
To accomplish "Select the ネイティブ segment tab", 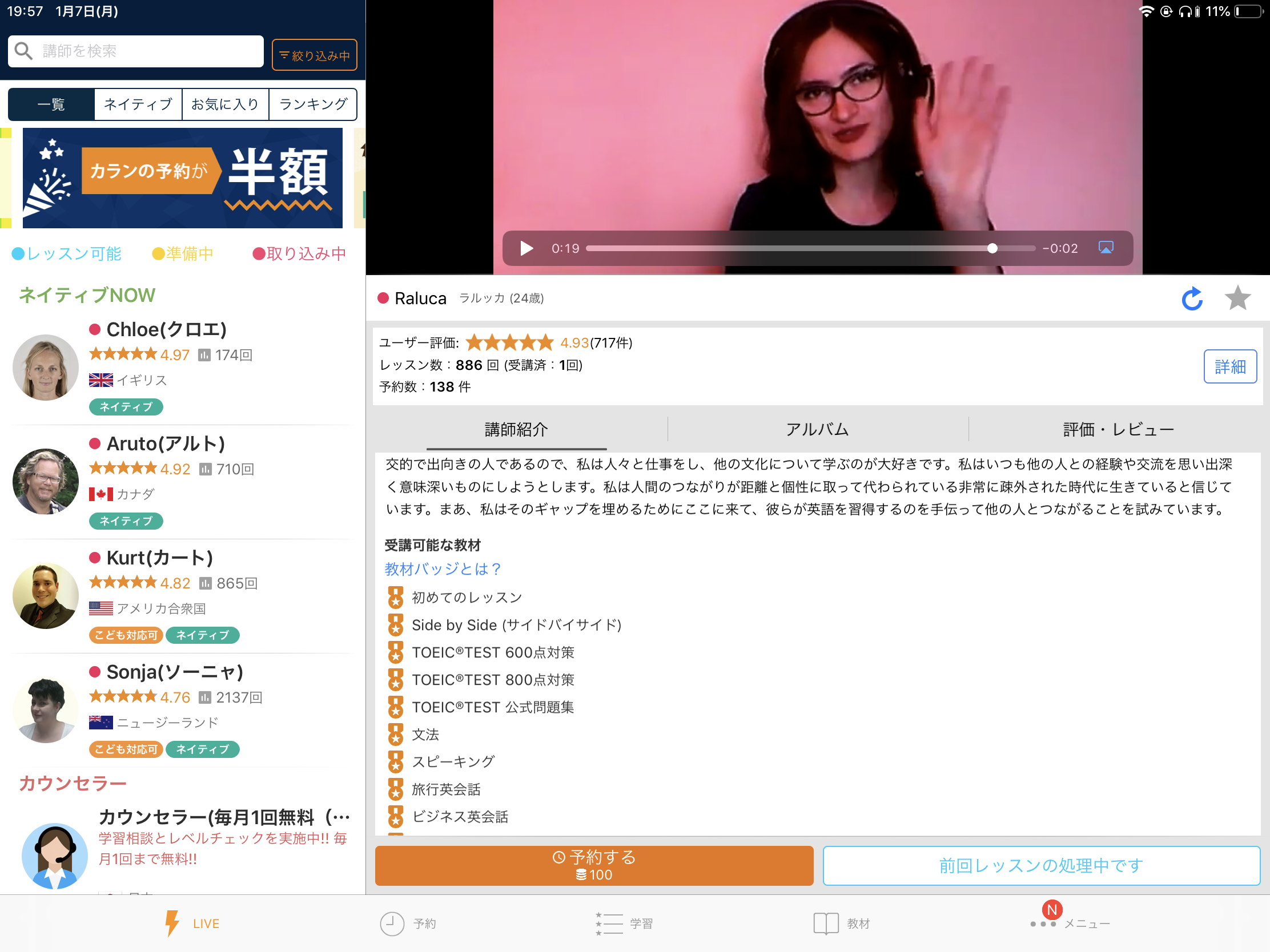I will tap(138, 104).
